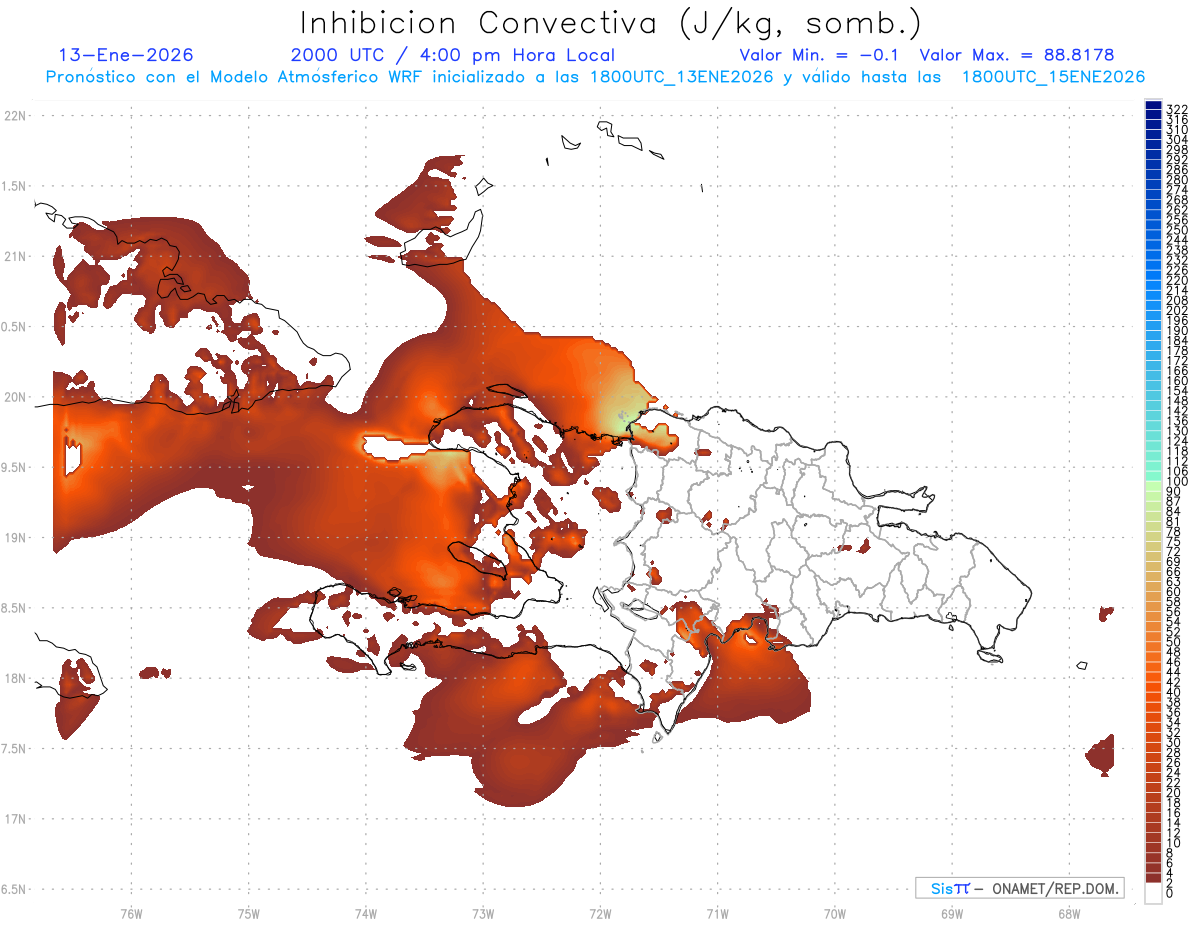Click the '22N' latitude label
This screenshot has height=927, width=1200.
coord(15,116)
